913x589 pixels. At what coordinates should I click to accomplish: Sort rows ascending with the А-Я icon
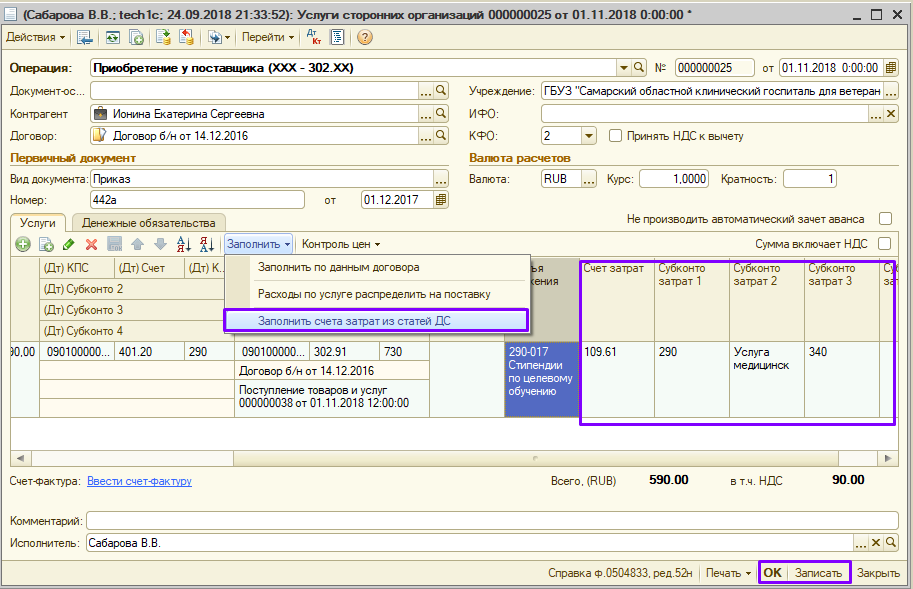(x=183, y=244)
